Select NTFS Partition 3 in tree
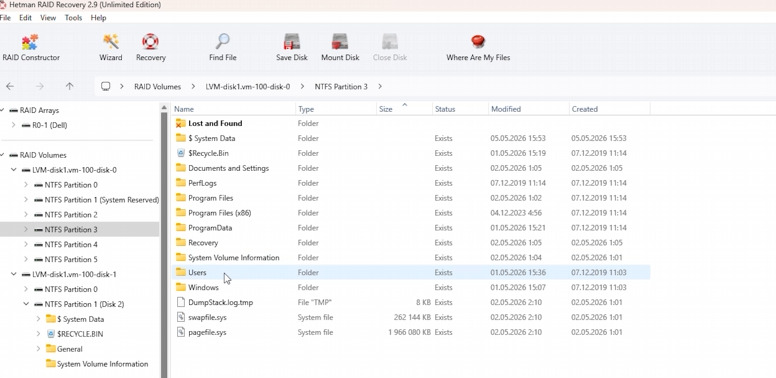This screenshot has width=776, height=378. click(x=71, y=230)
